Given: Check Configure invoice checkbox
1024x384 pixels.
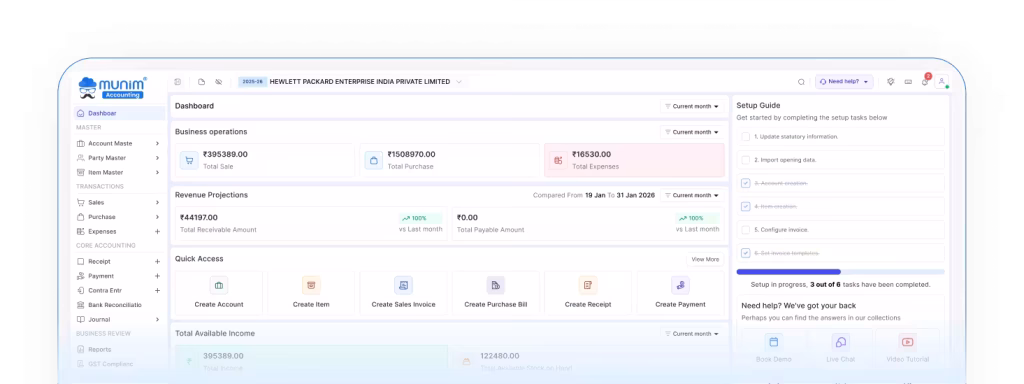Looking at the screenshot, I should [746, 230].
